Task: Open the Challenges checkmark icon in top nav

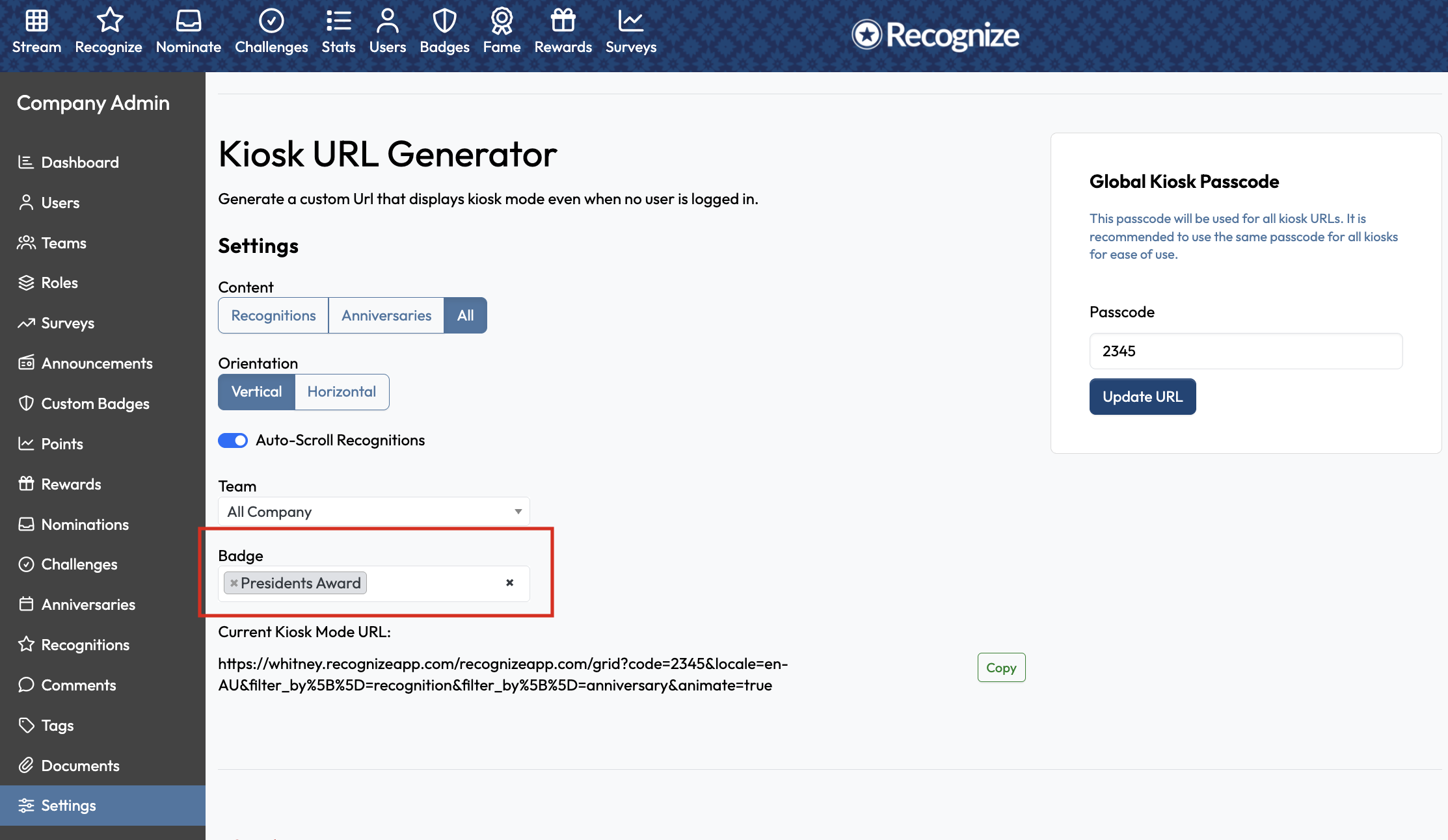Action: click(271, 21)
